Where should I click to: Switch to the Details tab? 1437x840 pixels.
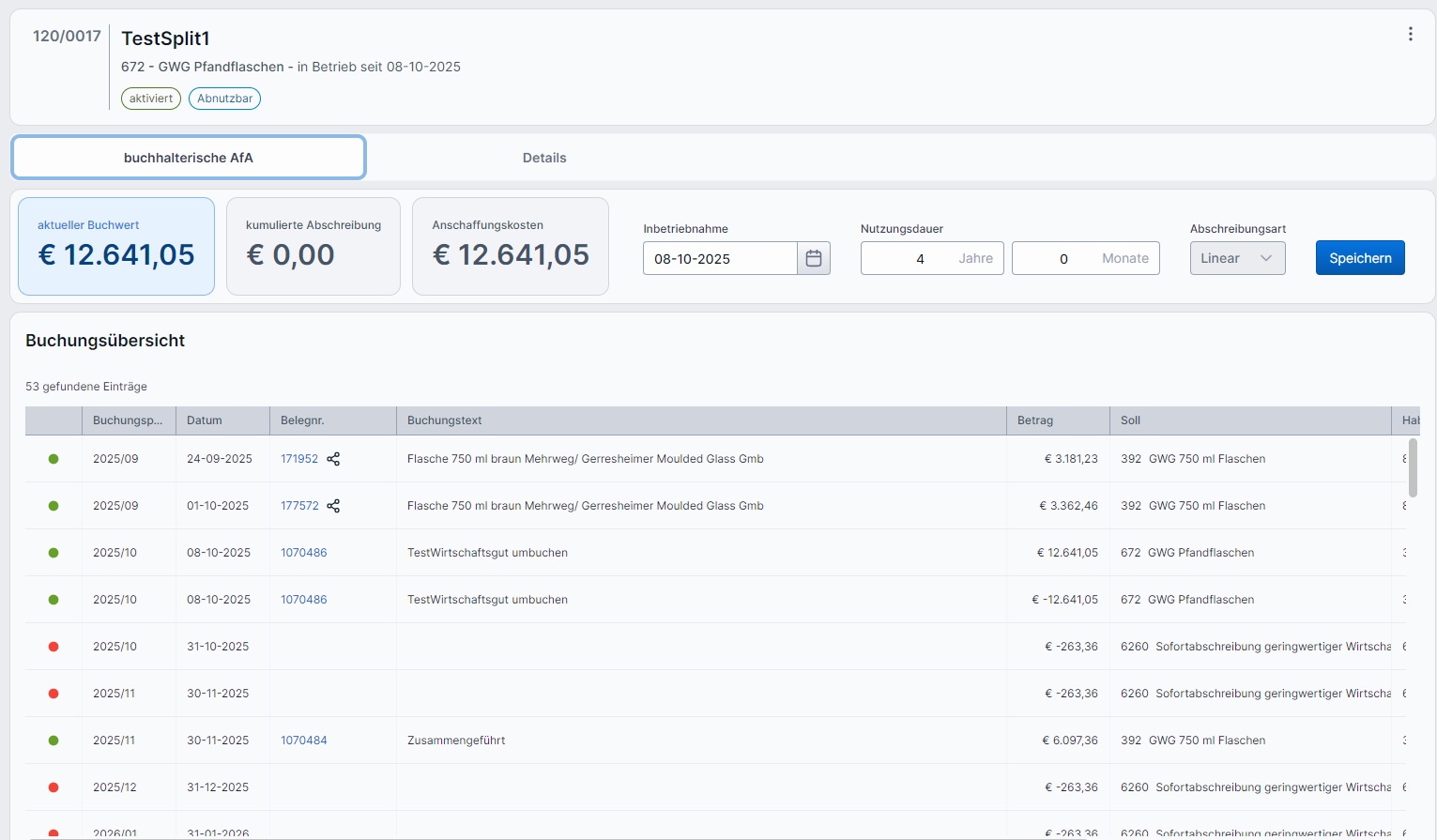pyautogui.click(x=544, y=158)
